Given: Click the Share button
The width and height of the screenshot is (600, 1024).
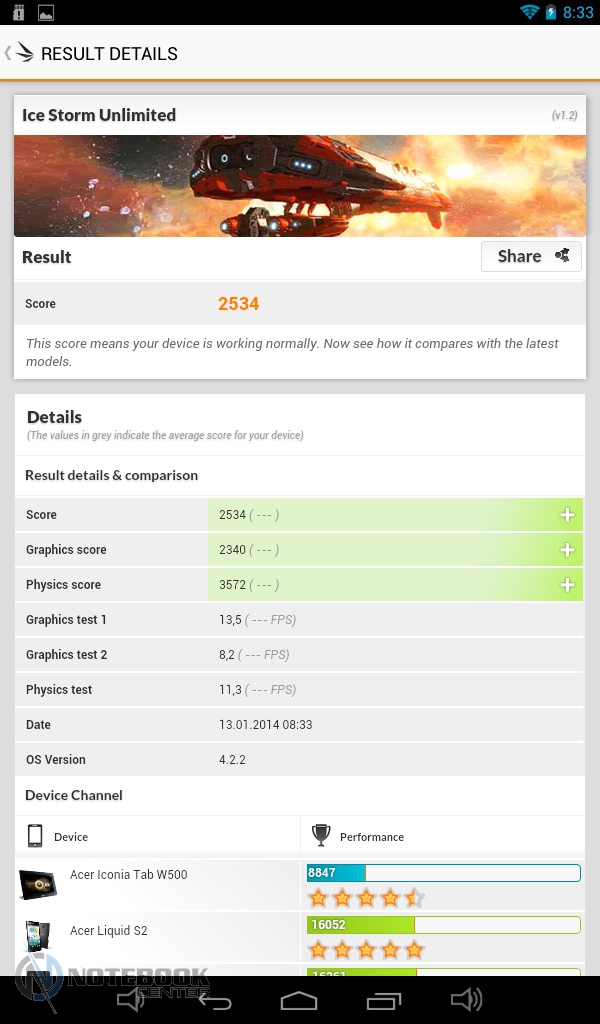Looking at the screenshot, I should pos(531,256).
